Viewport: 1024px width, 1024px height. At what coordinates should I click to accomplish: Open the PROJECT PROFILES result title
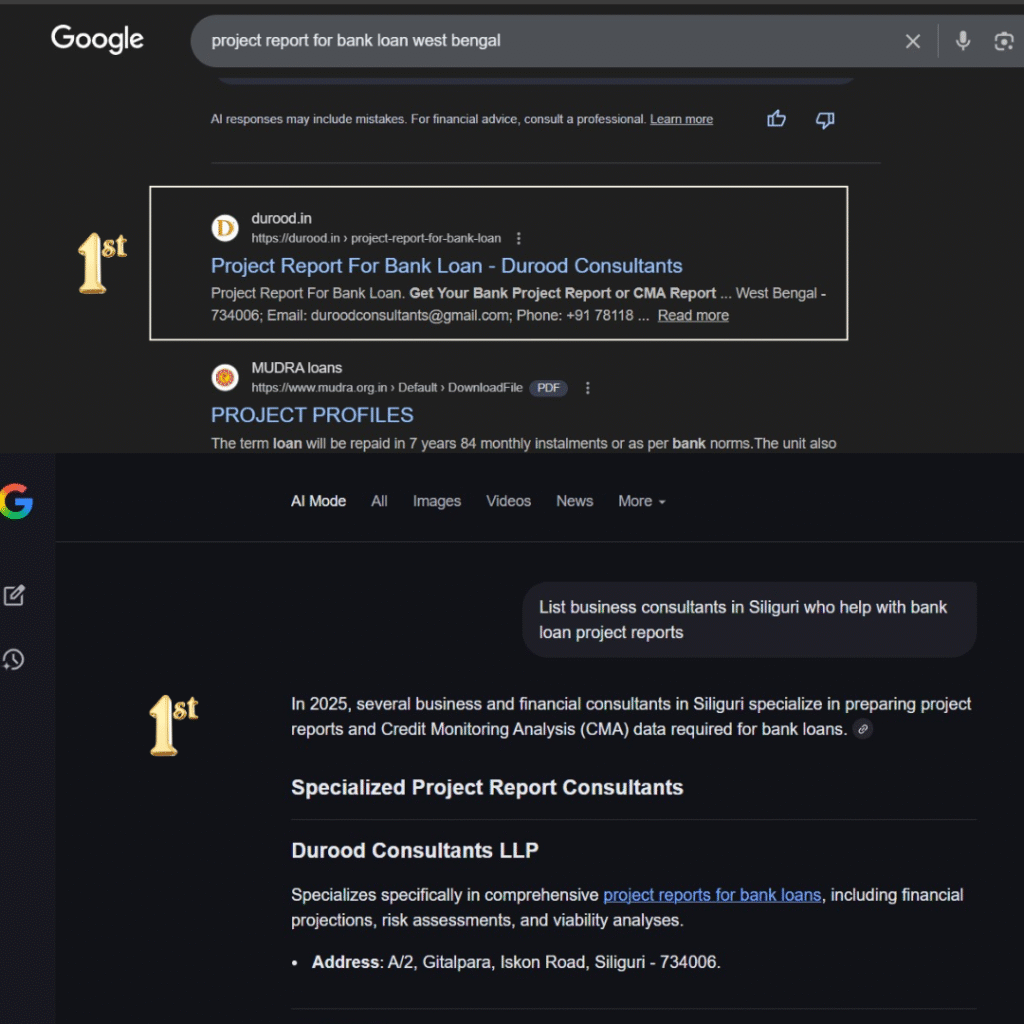click(312, 415)
